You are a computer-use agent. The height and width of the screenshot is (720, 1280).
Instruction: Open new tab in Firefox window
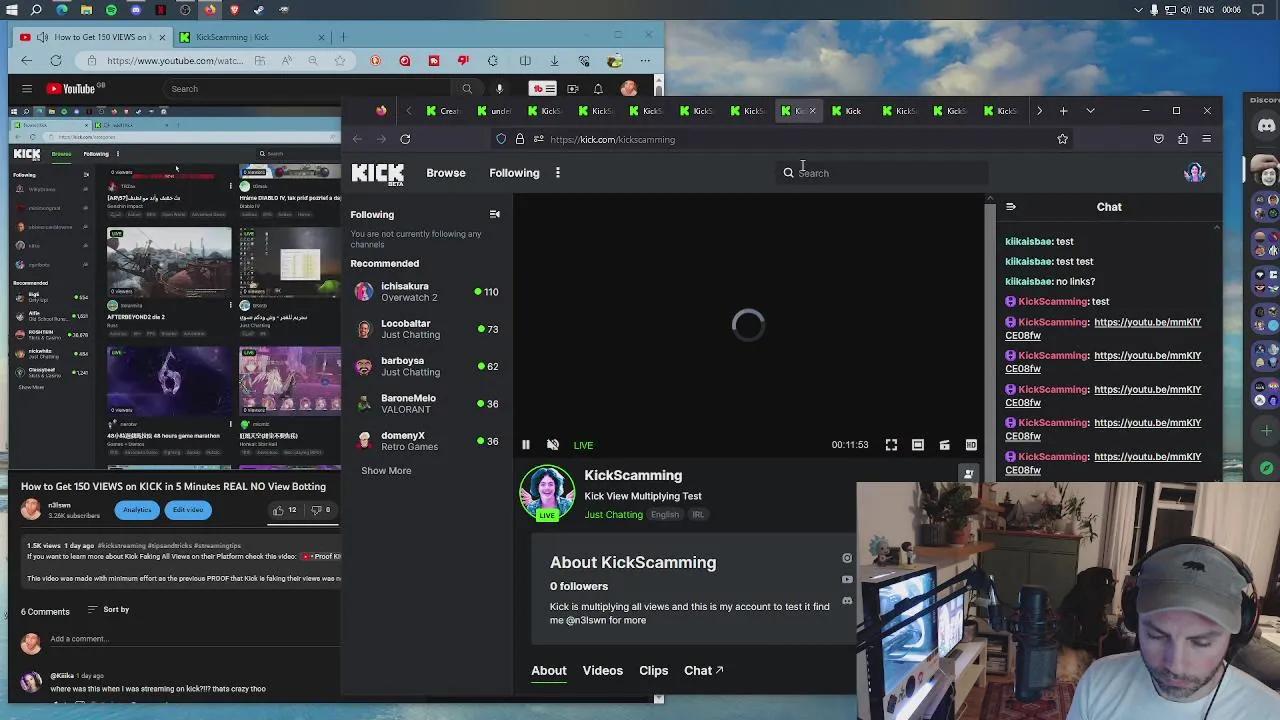1063,111
